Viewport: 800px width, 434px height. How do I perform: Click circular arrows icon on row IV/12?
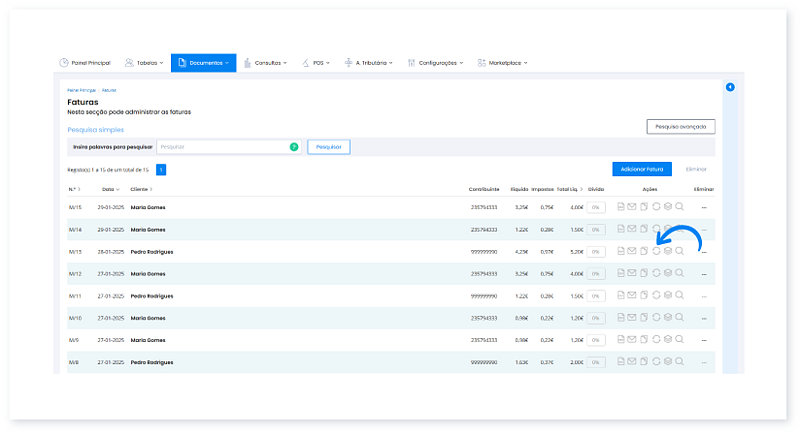pos(656,273)
